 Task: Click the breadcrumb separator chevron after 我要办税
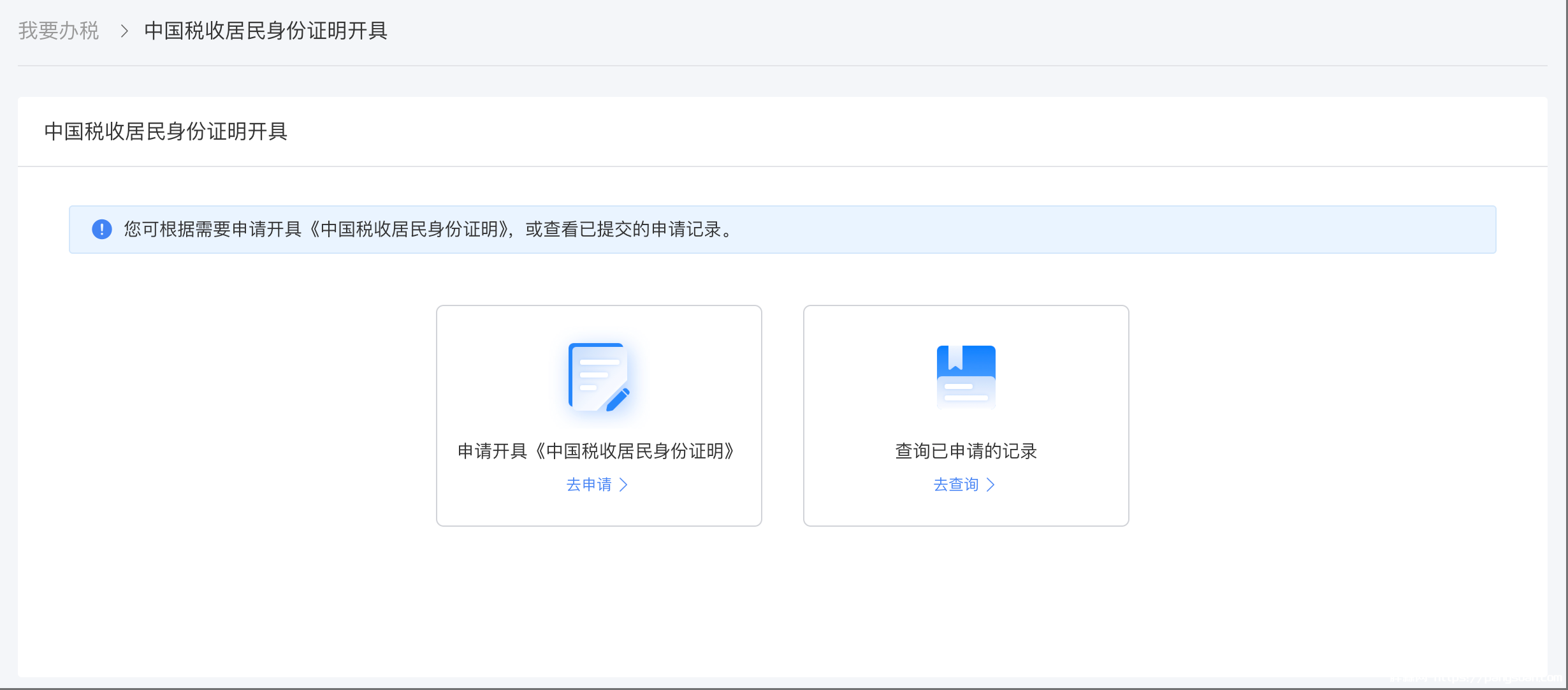(124, 31)
